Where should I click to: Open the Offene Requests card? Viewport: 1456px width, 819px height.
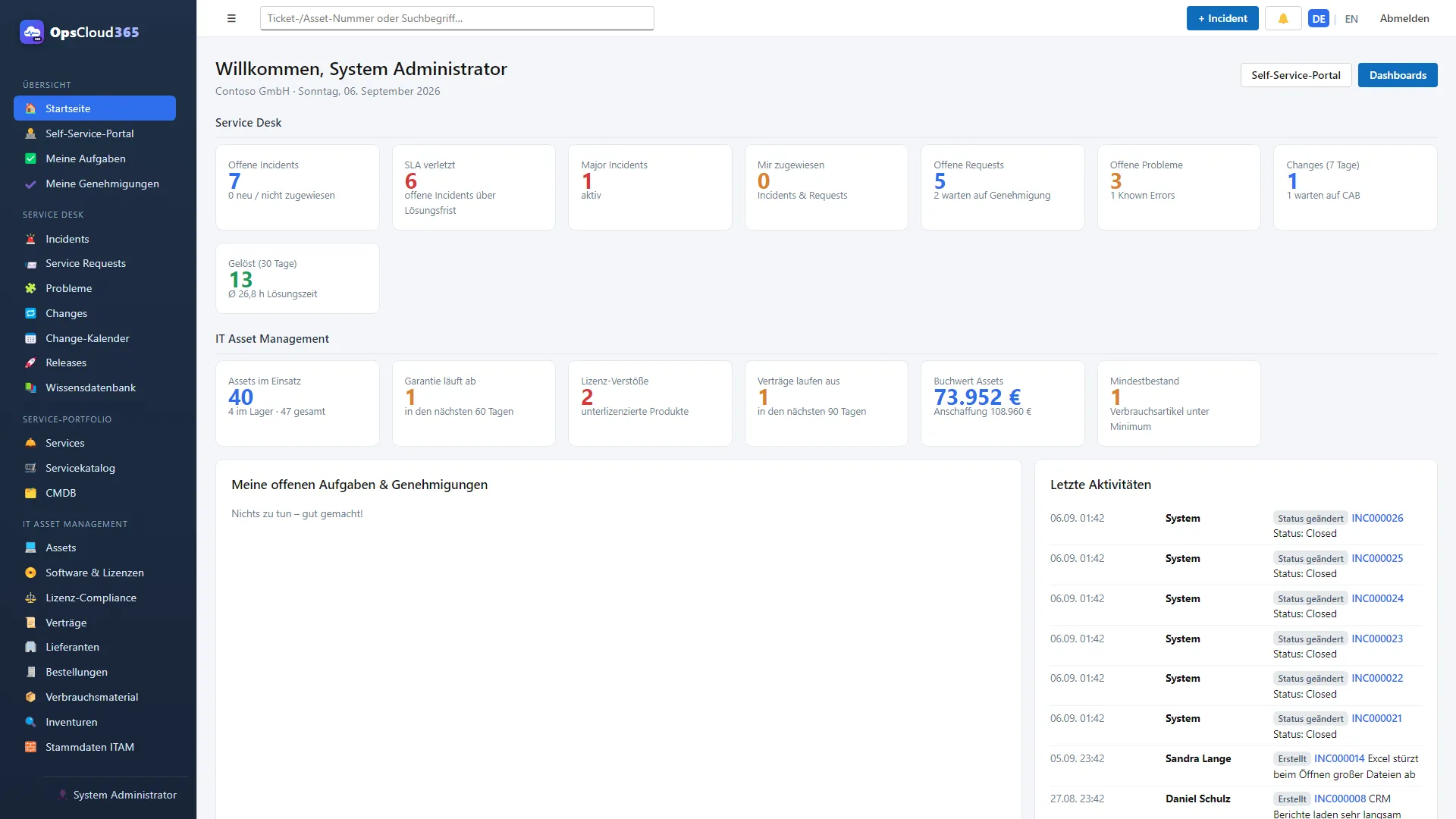click(1003, 187)
